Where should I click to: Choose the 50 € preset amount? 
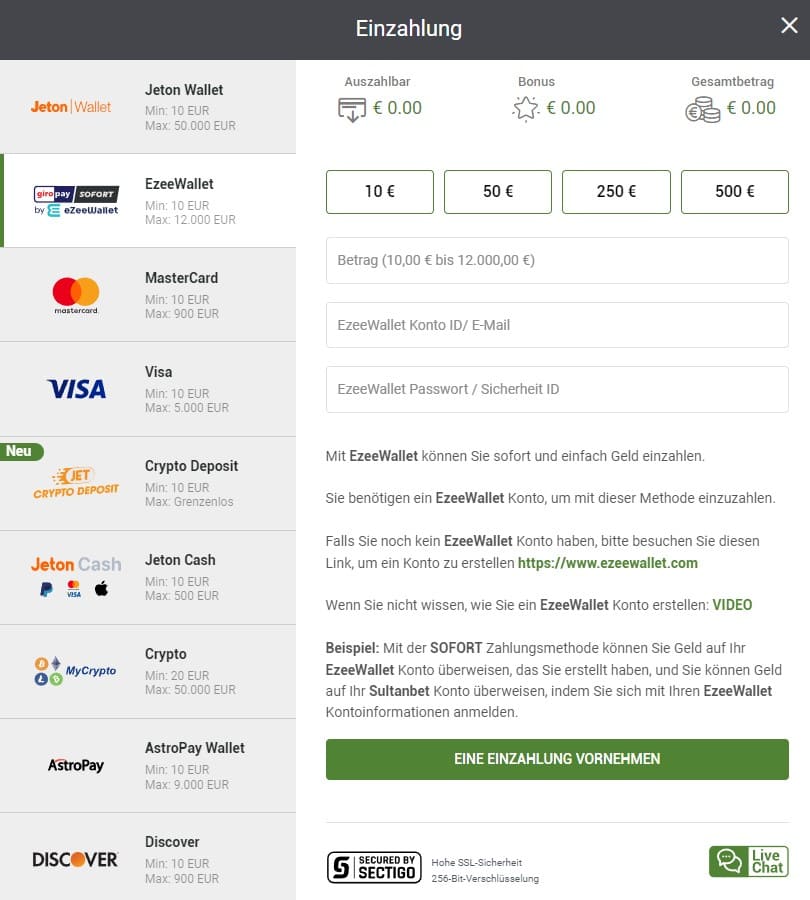point(498,192)
